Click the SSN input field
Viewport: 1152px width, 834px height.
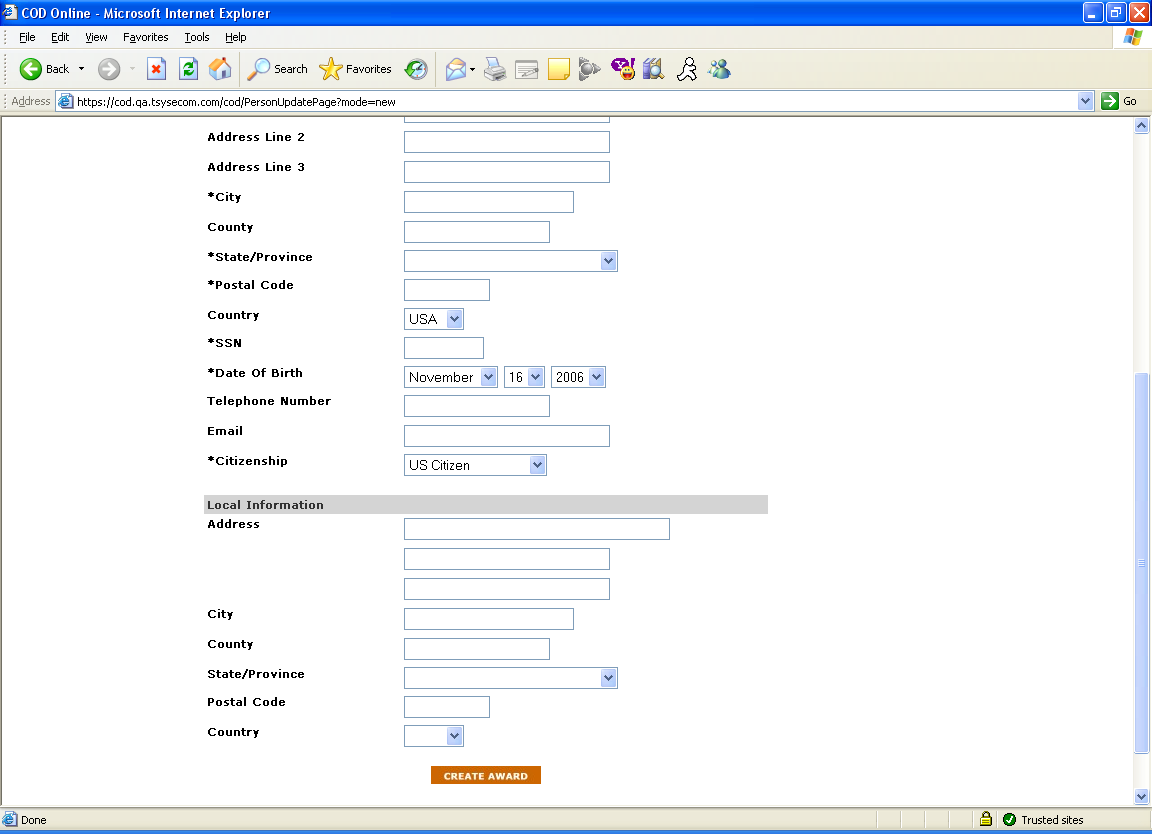click(444, 348)
